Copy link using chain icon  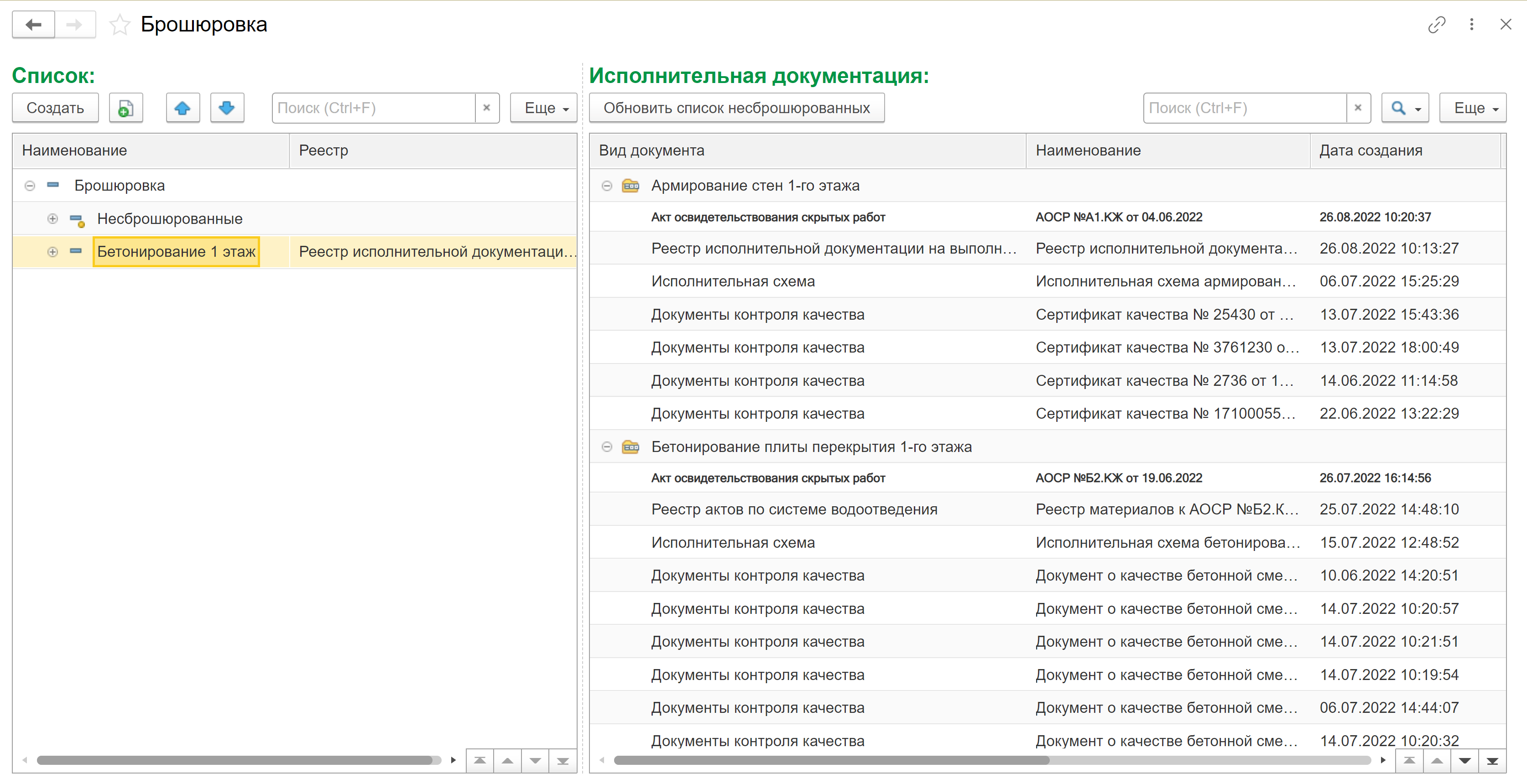click(1436, 25)
